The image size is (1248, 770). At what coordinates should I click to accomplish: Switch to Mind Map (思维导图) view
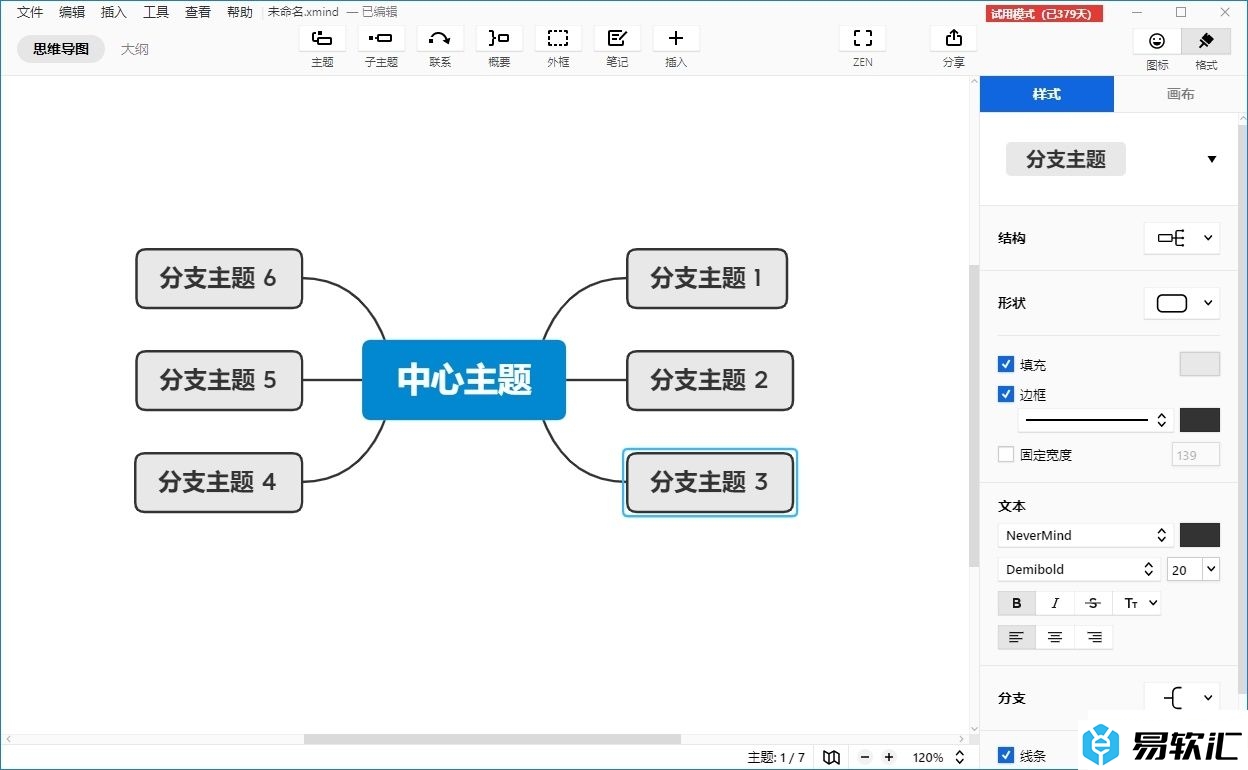tap(61, 48)
